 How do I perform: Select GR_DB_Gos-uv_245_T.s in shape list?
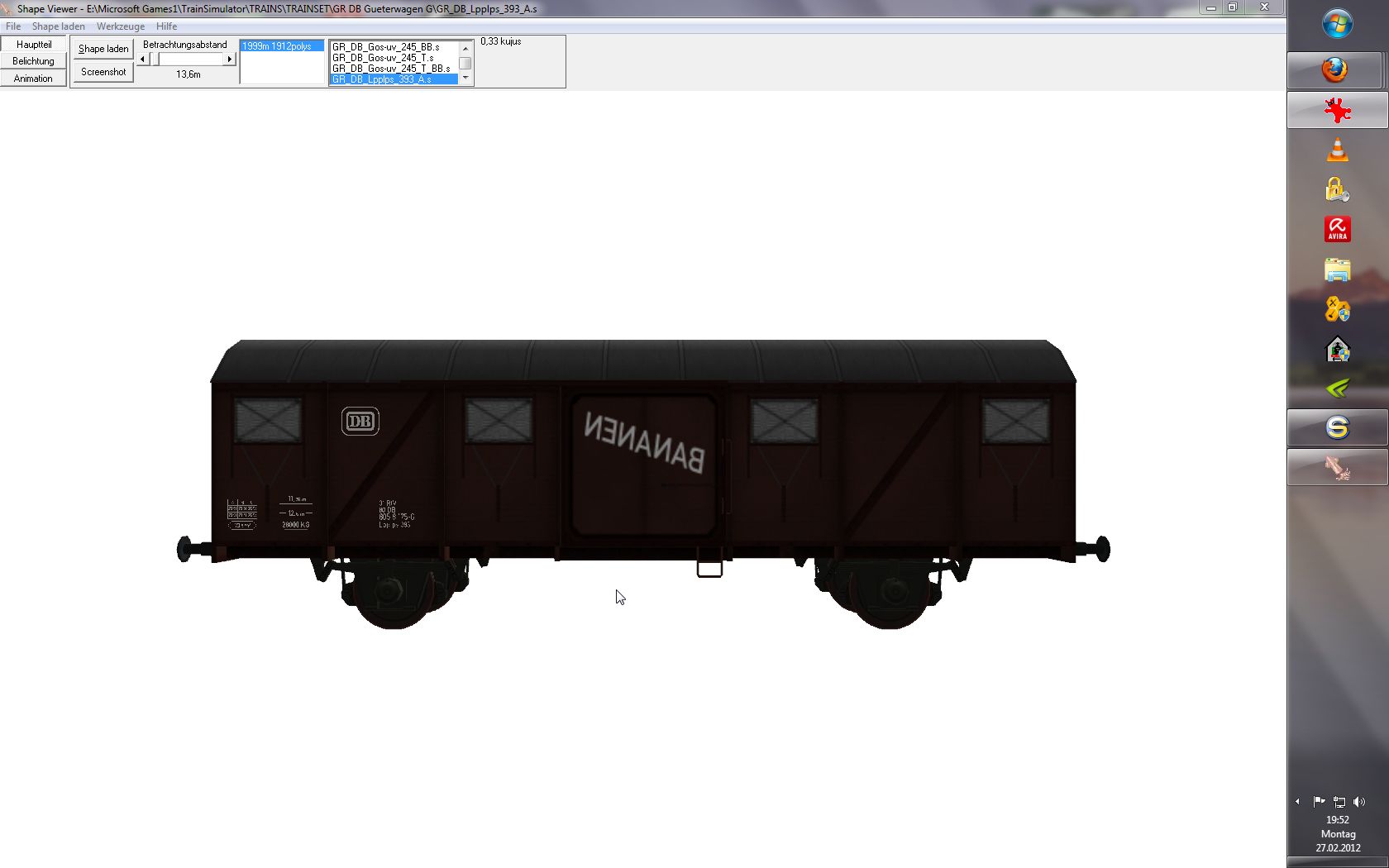pos(383,58)
